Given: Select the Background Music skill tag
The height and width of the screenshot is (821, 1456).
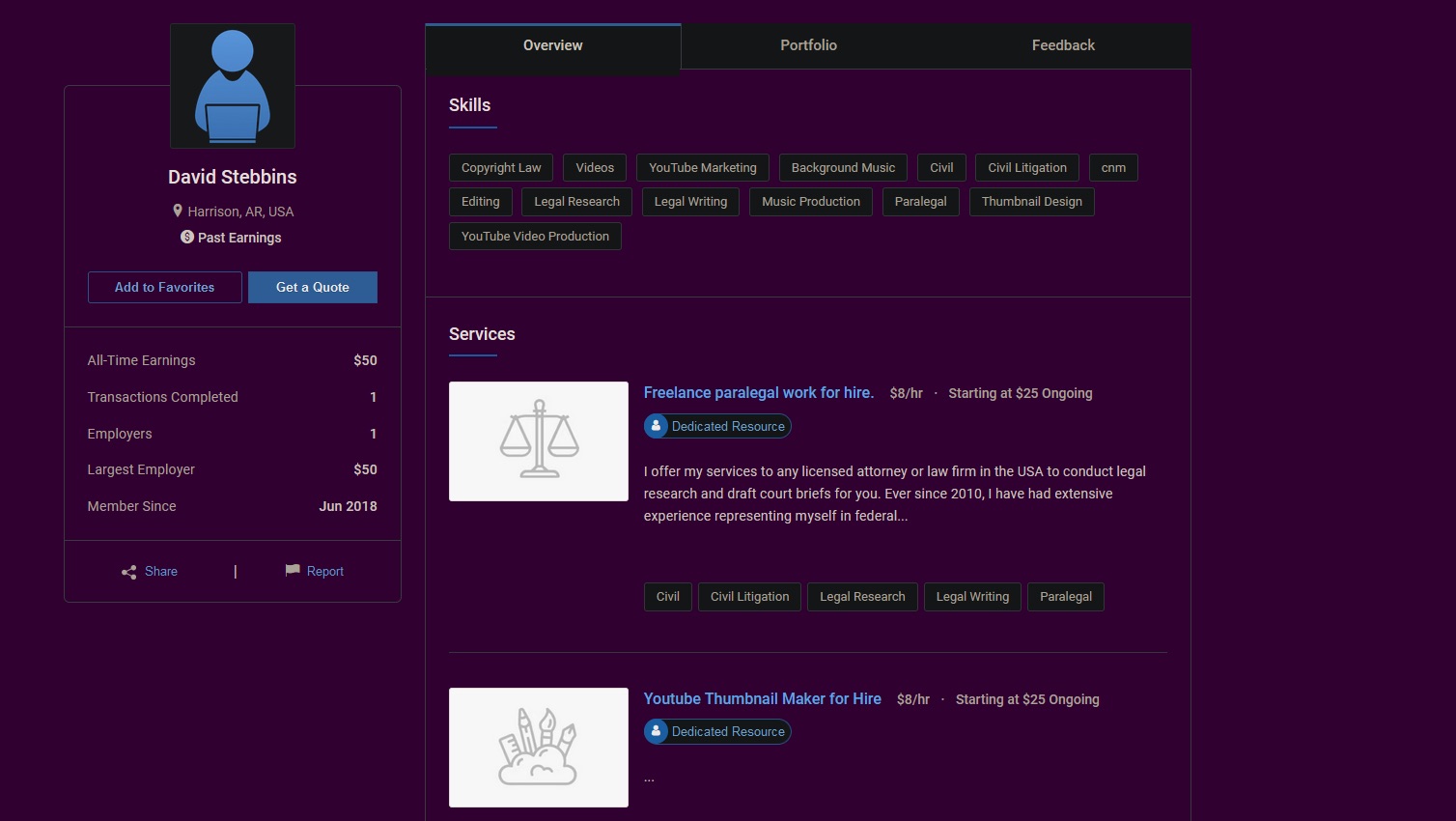Looking at the screenshot, I should (x=843, y=167).
